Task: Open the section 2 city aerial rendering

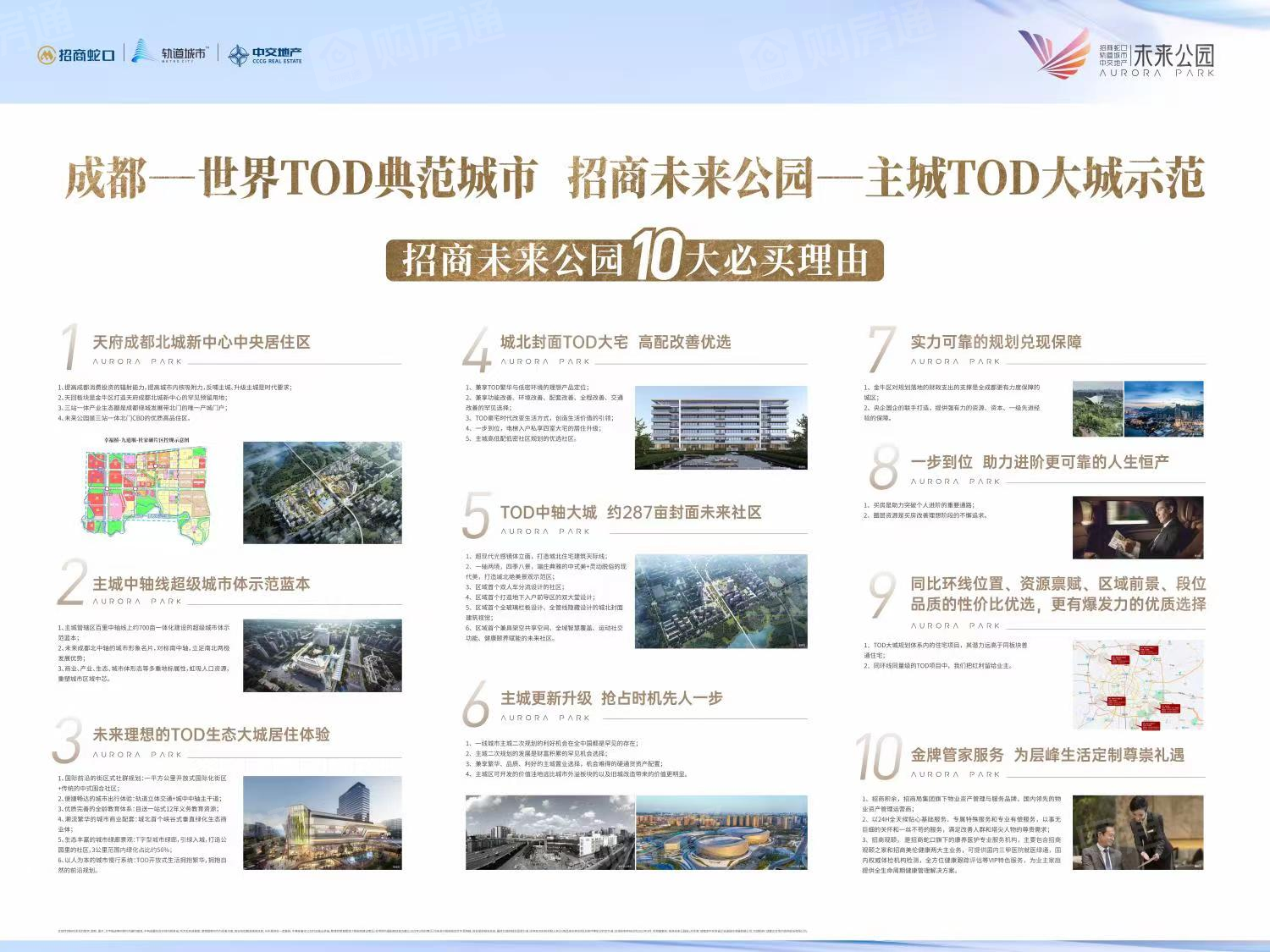Action: 323,657
